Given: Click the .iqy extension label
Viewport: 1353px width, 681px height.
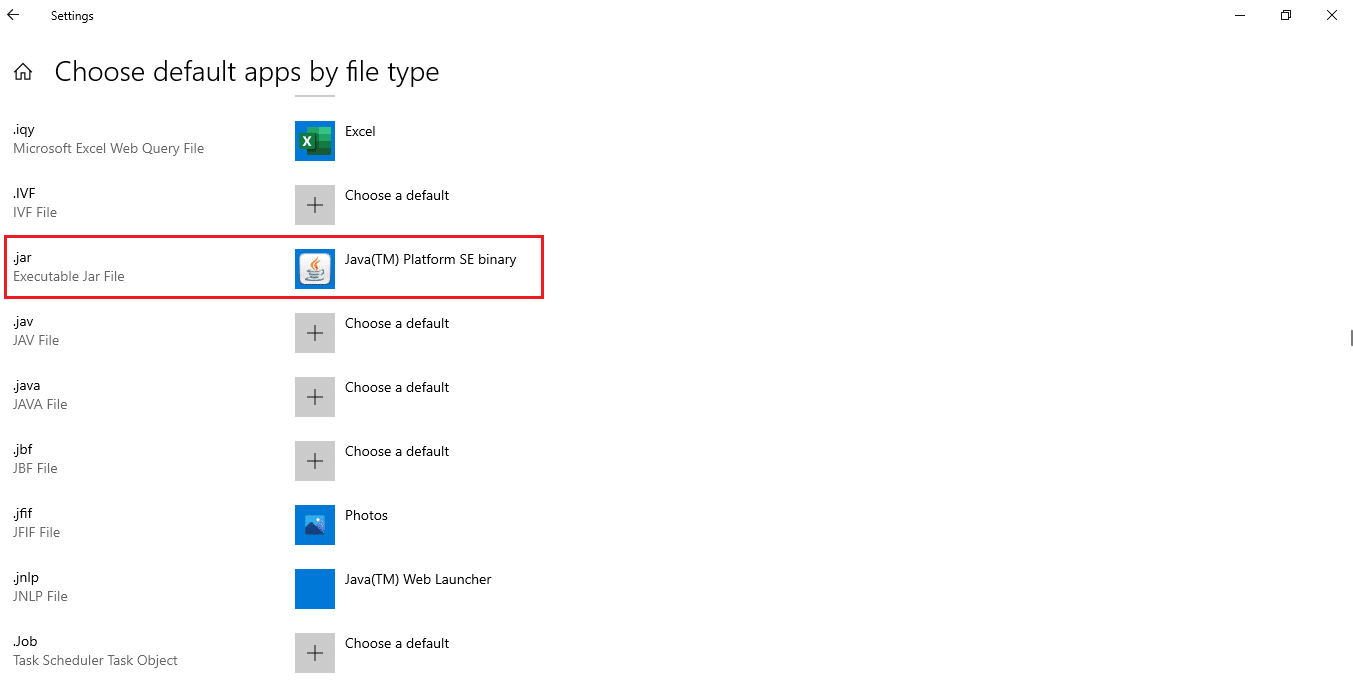Looking at the screenshot, I should tap(23, 130).
